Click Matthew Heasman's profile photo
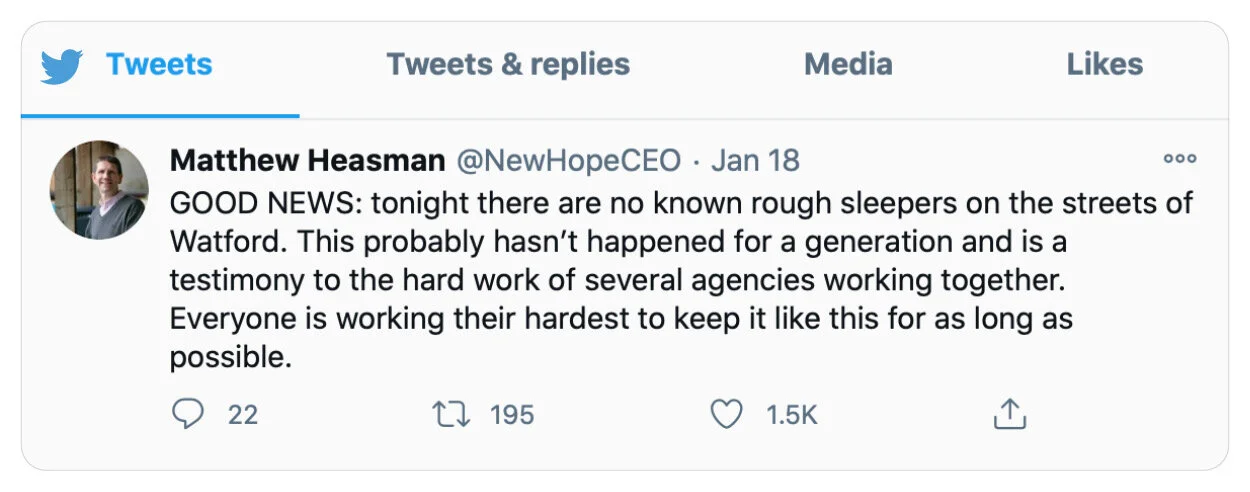This screenshot has height=492, width=1250. [x=99, y=190]
